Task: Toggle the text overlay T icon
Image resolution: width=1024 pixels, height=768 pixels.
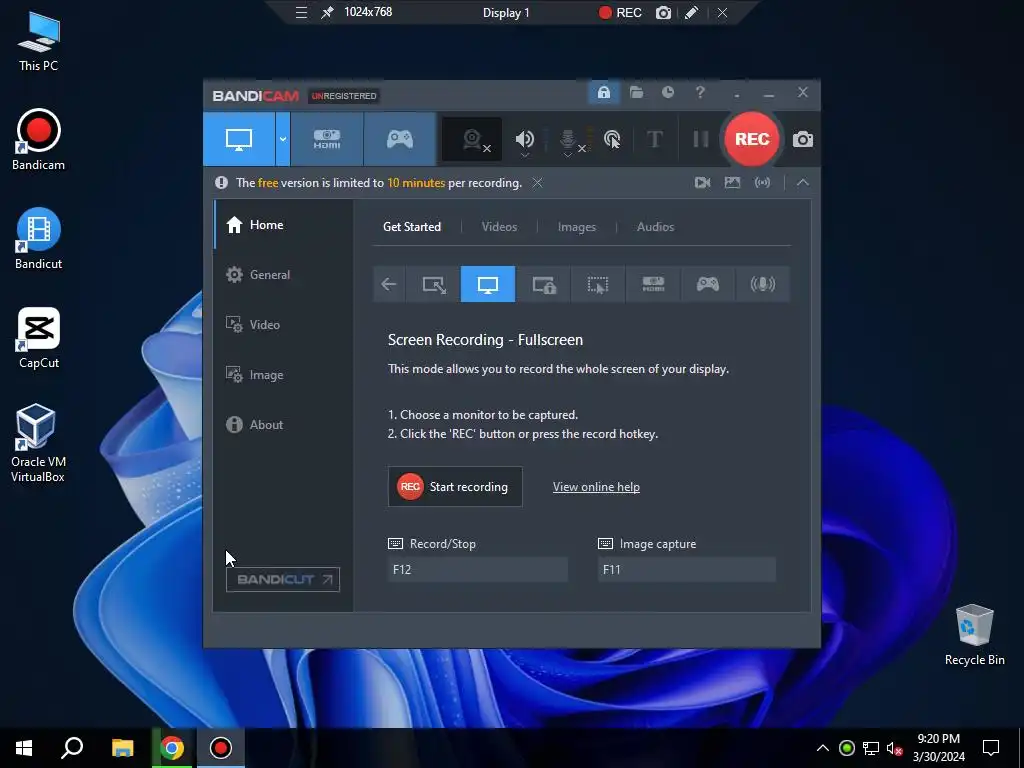Action: 654,139
